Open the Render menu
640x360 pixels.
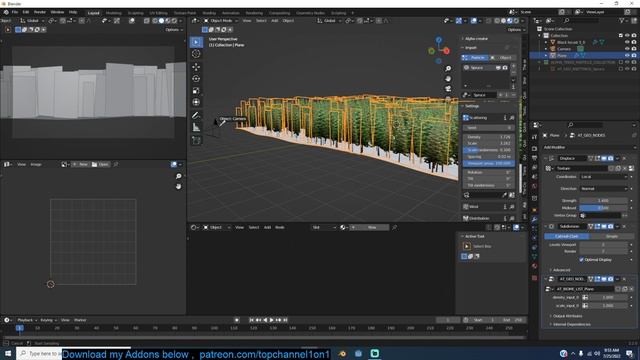[40, 12]
